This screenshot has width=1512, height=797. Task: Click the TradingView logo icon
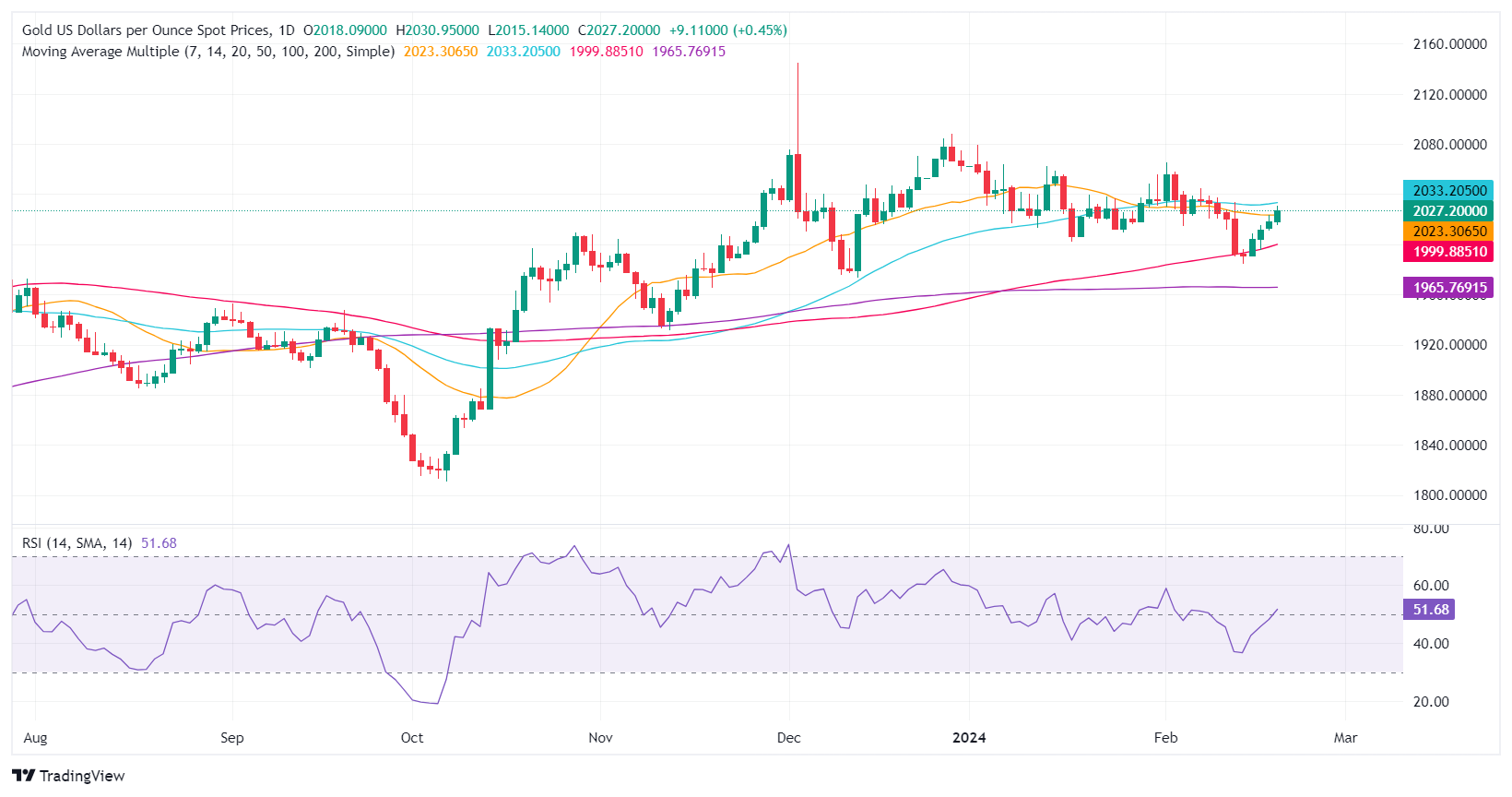(x=24, y=776)
